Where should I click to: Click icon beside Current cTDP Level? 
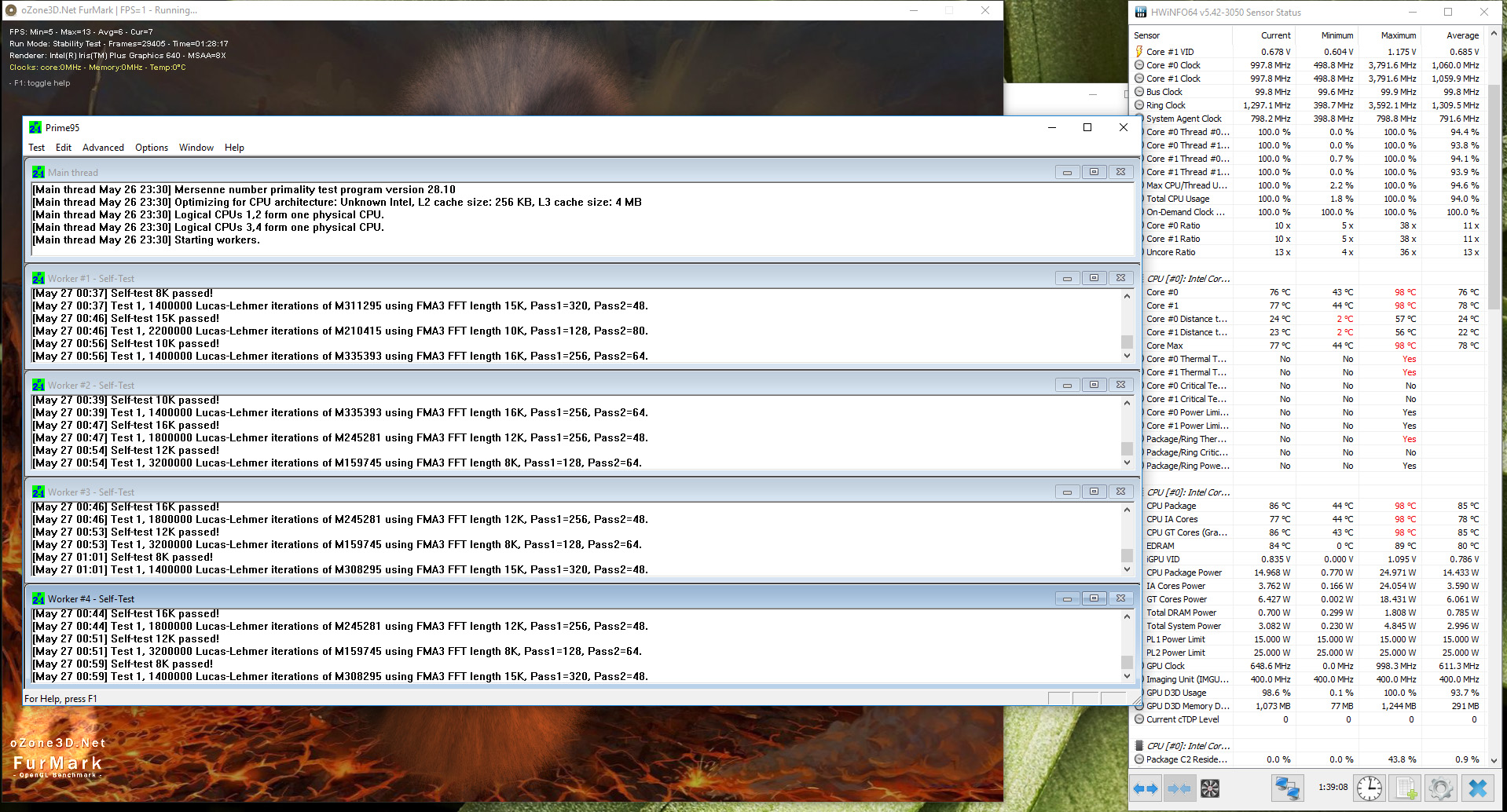click(x=1139, y=719)
